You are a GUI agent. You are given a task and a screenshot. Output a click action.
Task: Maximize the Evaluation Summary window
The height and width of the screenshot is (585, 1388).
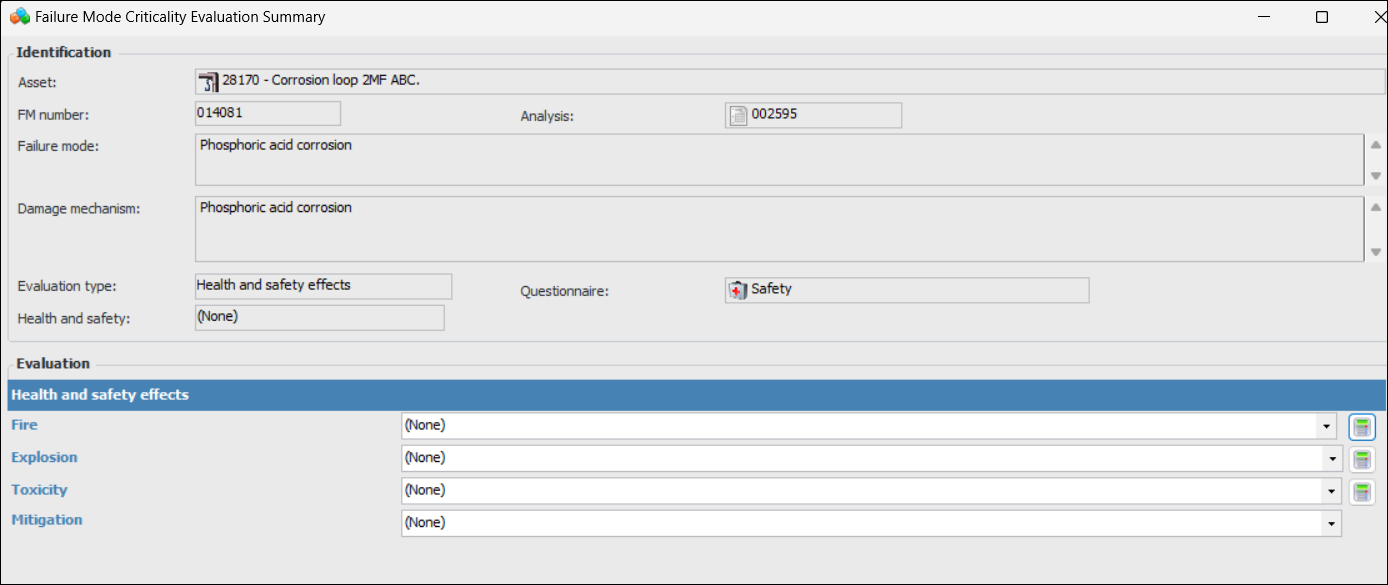(1321, 17)
